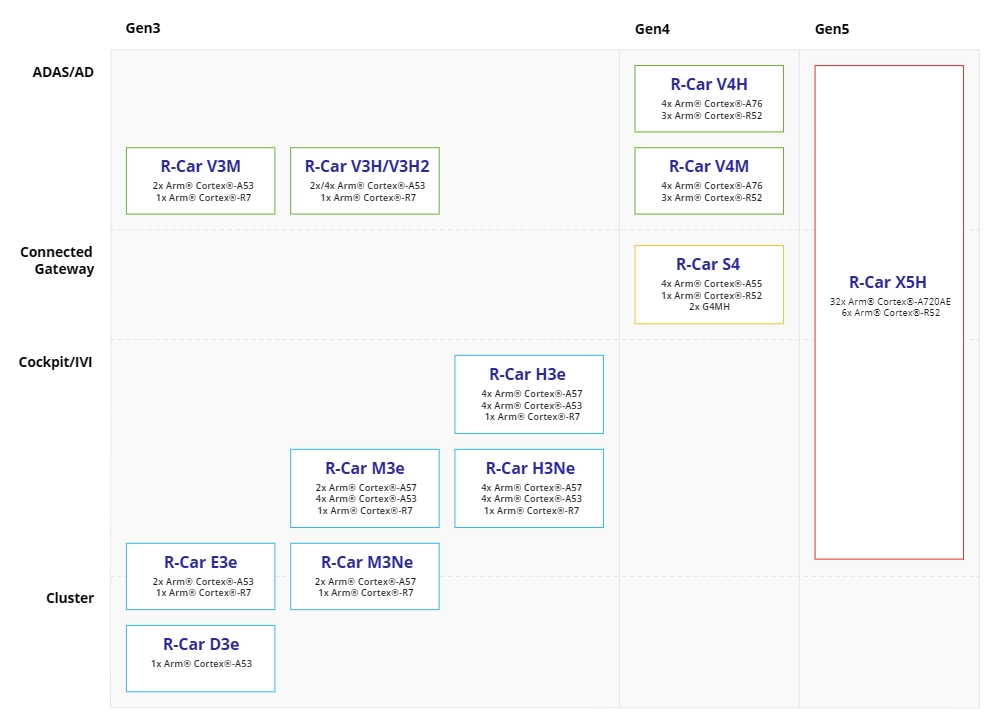Click the Gen4 column heading
The height and width of the screenshot is (720, 992).
tap(652, 29)
